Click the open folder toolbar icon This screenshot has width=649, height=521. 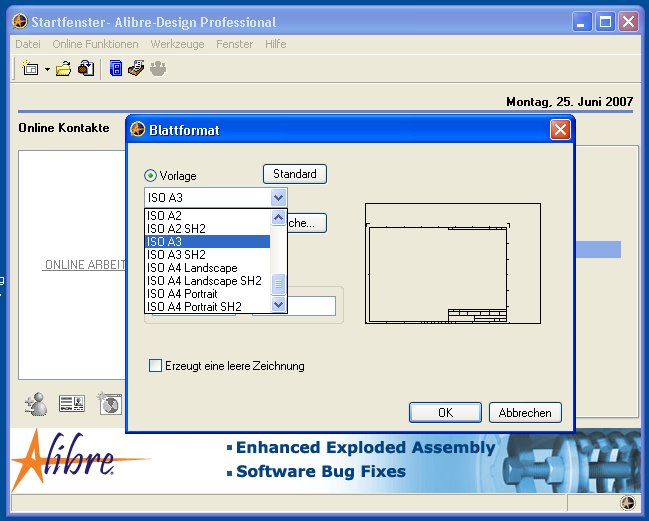pyautogui.click(x=63, y=69)
